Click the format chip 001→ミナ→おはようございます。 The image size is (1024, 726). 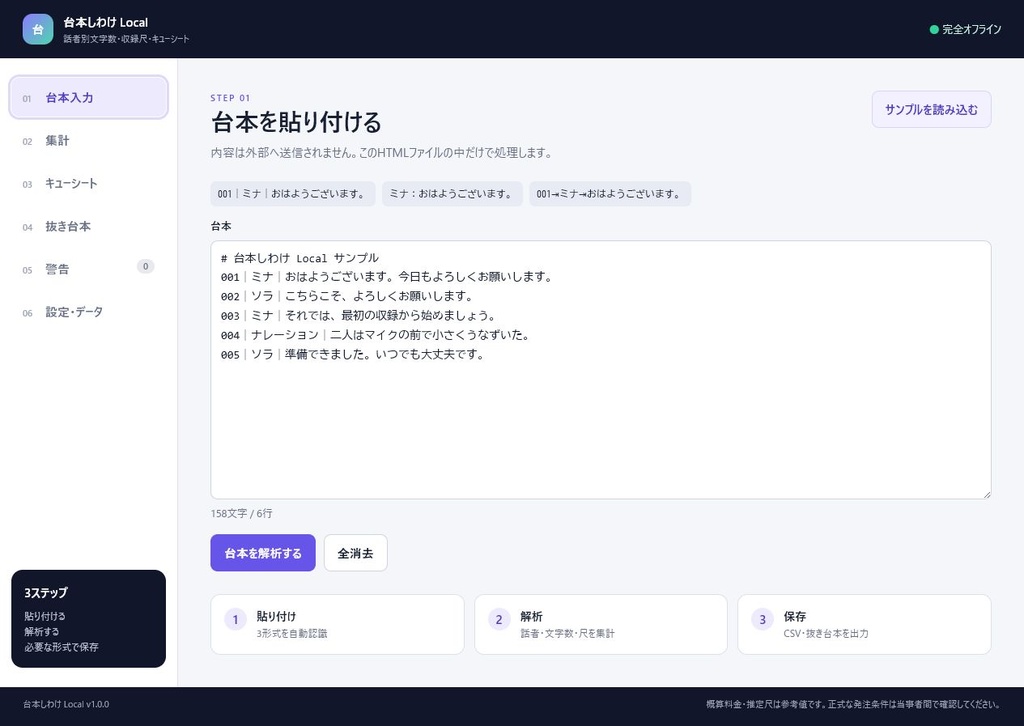610,194
